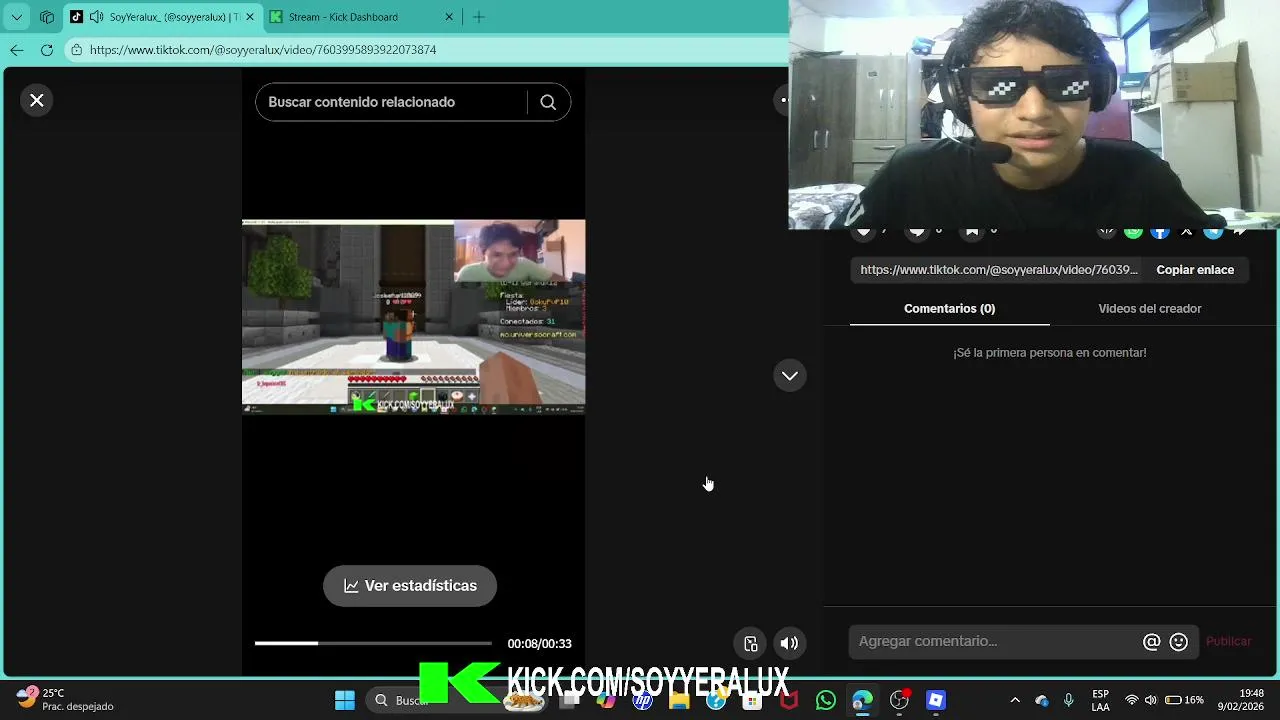View site info icon in address bar

[76, 50]
